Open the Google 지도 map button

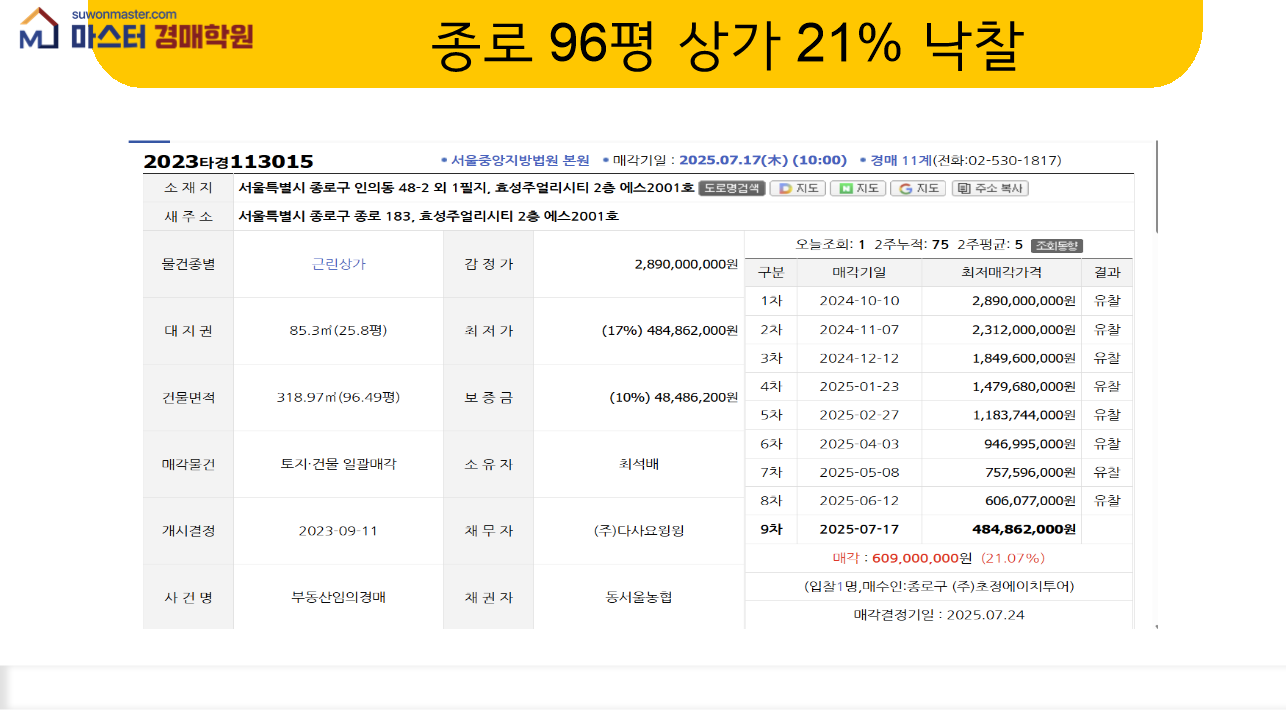918,188
